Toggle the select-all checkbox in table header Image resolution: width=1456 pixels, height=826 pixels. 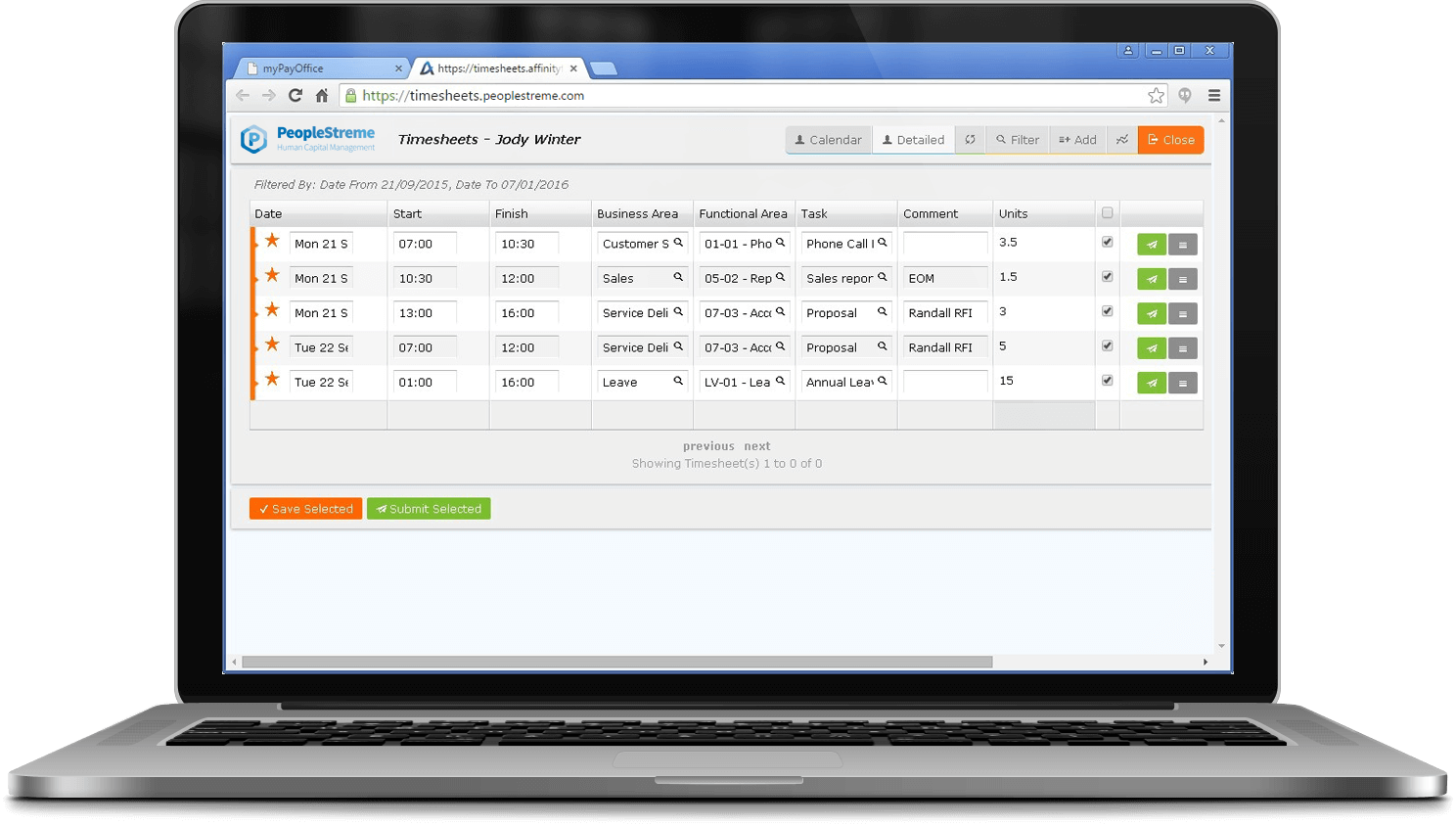pyautogui.click(x=1107, y=213)
